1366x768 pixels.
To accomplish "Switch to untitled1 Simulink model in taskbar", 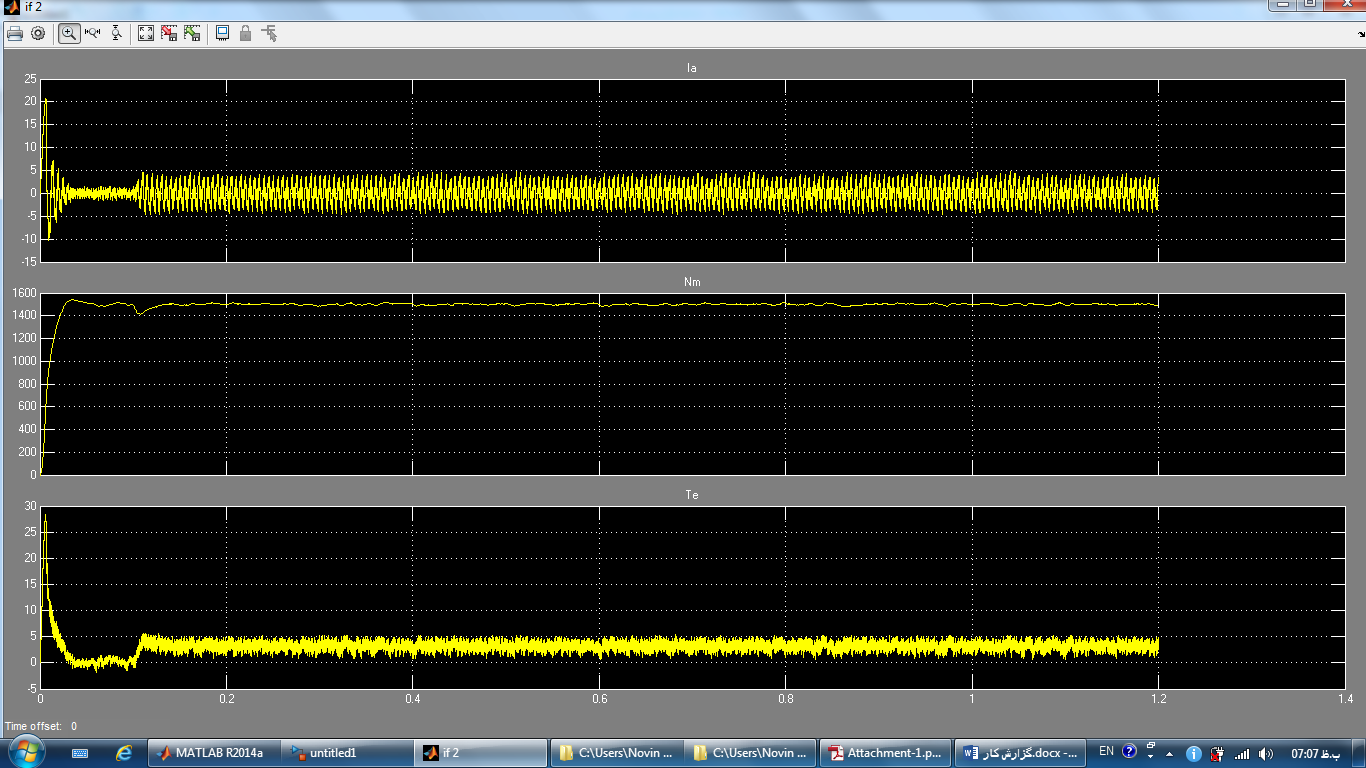I will point(346,753).
